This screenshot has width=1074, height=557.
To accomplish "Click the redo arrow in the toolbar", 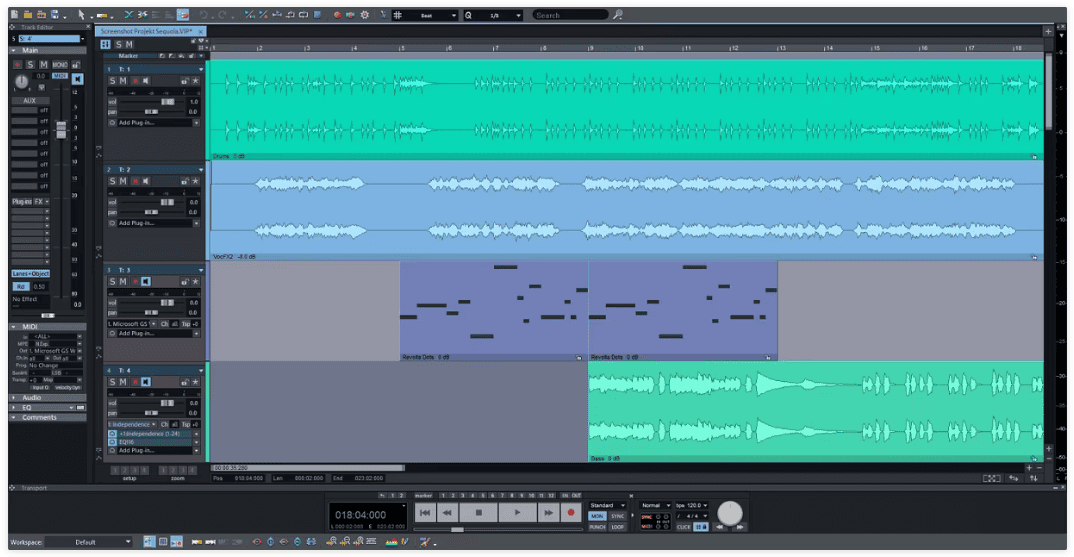I will click(222, 14).
